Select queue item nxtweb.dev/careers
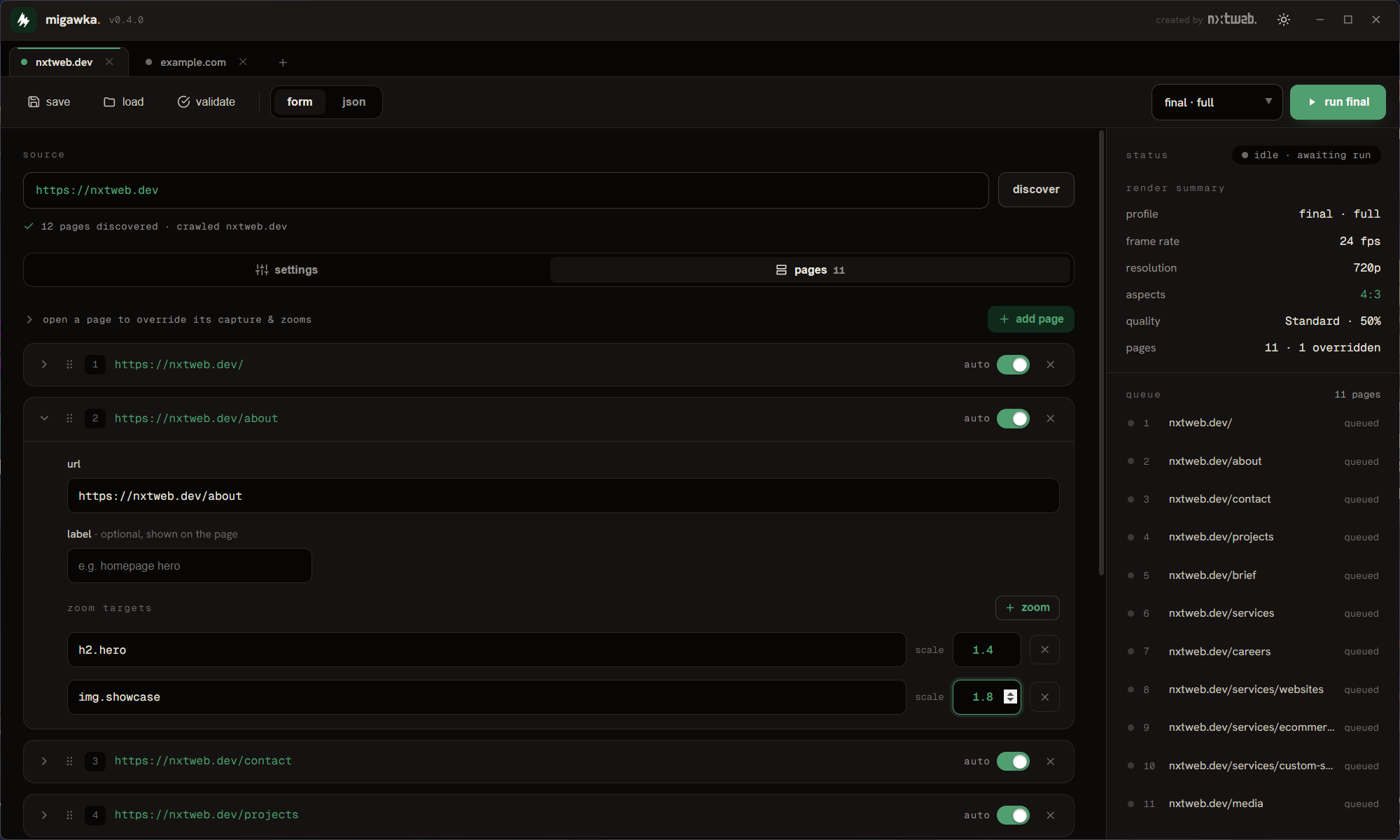This screenshot has height=840, width=1400. [x=1253, y=652]
